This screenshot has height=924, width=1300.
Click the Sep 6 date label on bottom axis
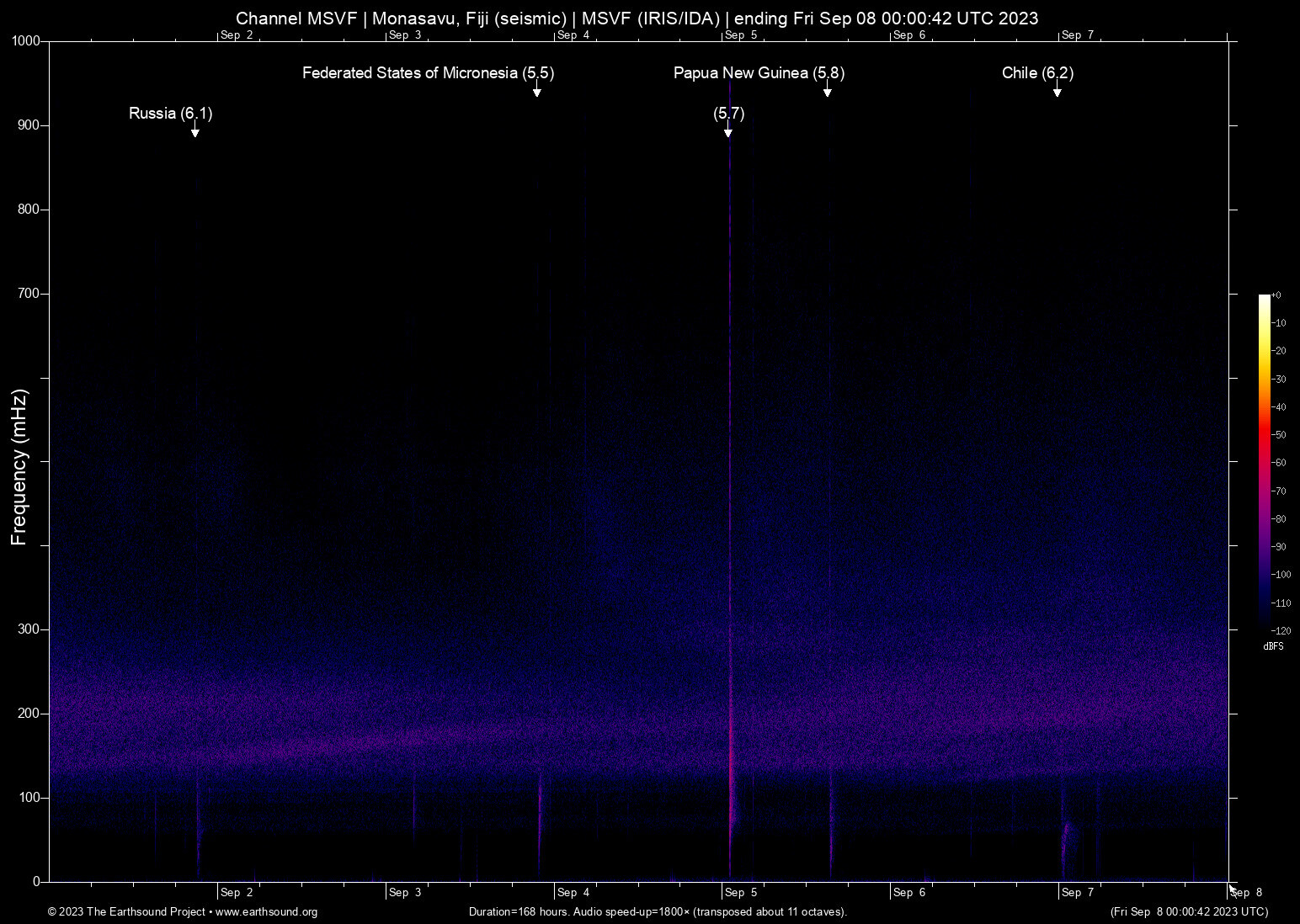click(909, 893)
